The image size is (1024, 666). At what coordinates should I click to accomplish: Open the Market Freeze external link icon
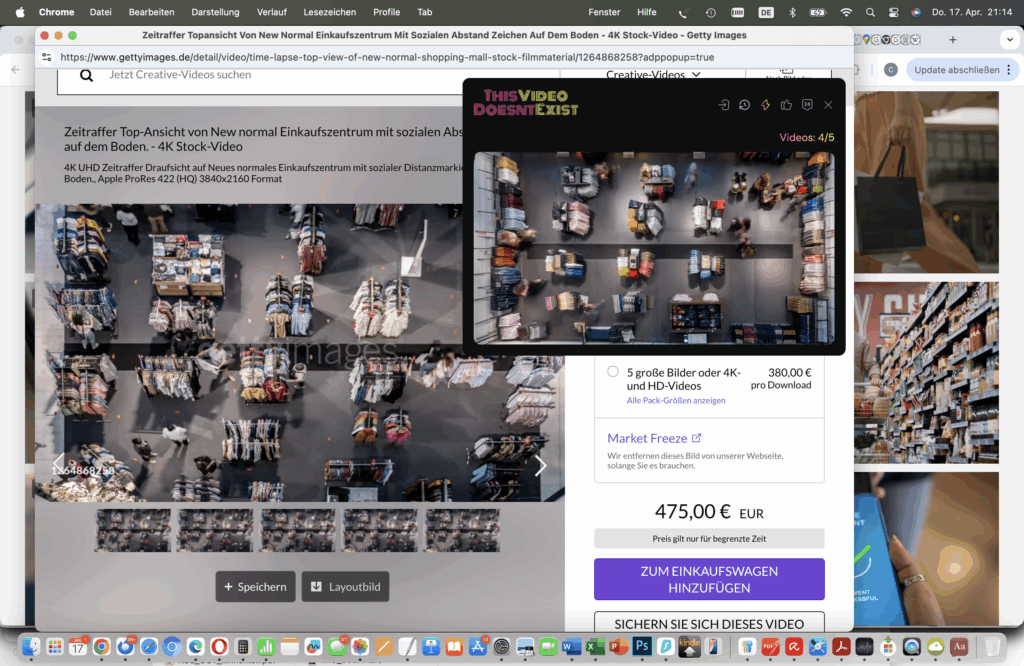coord(696,438)
